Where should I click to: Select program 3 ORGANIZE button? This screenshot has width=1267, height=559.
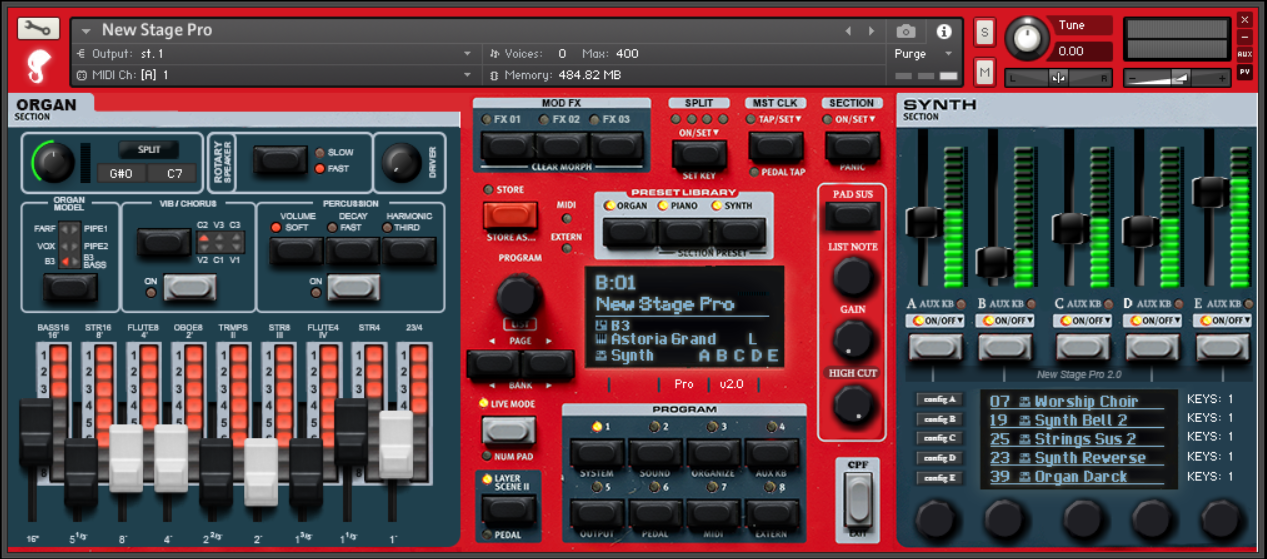[x=713, y=452]
